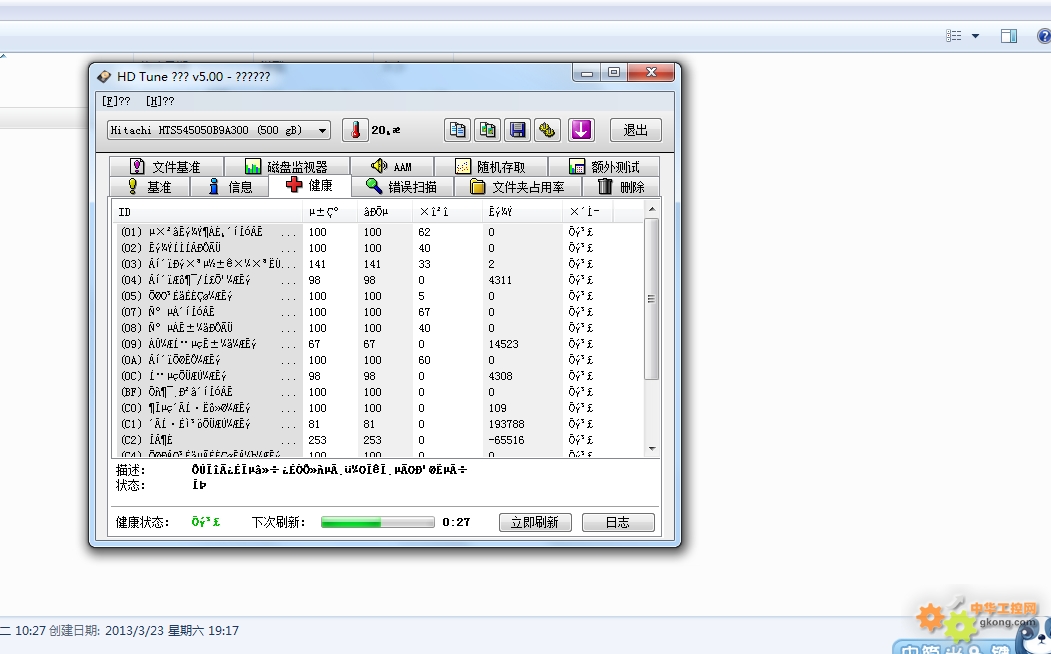Click the 立即刷新 refresh button
The height and width of the screenshot is (654, 1051).
tap(535, 522)
